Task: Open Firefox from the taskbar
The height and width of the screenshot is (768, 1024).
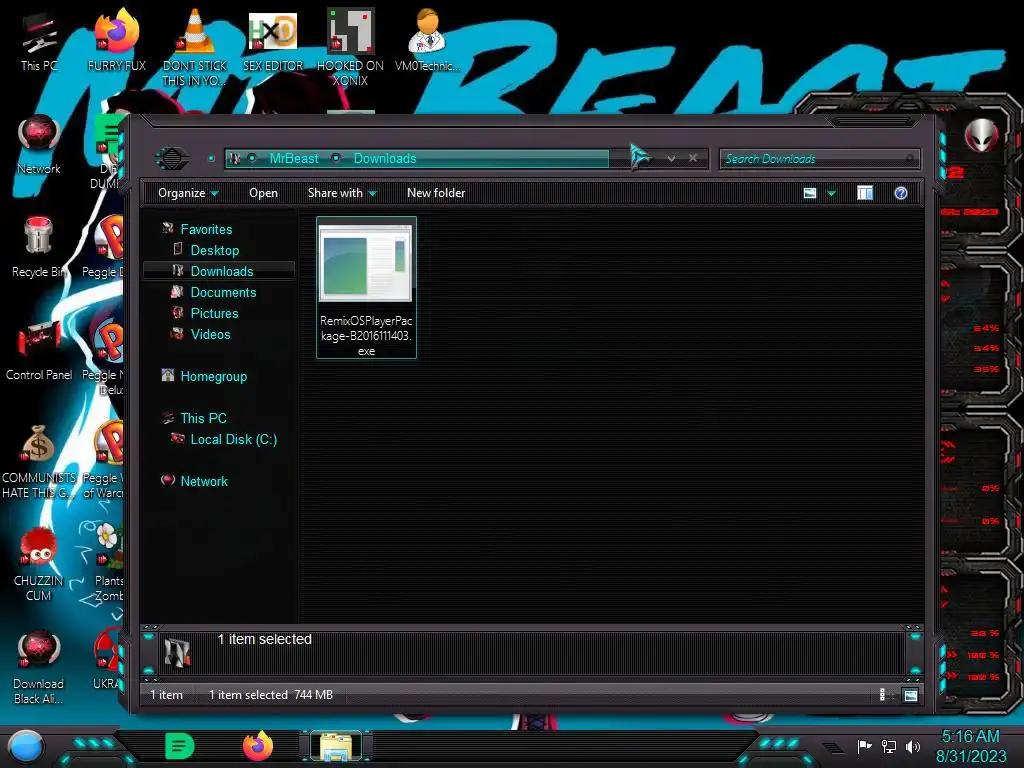Action: click(x=258, y=746)
